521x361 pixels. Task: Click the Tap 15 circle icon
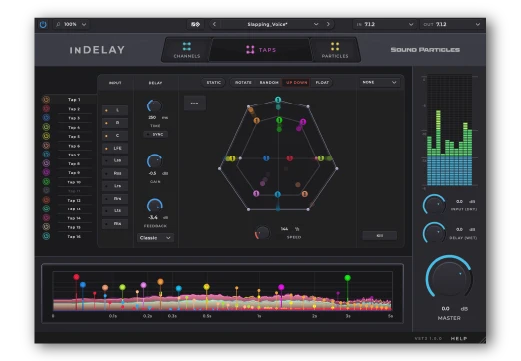[46, 227]
